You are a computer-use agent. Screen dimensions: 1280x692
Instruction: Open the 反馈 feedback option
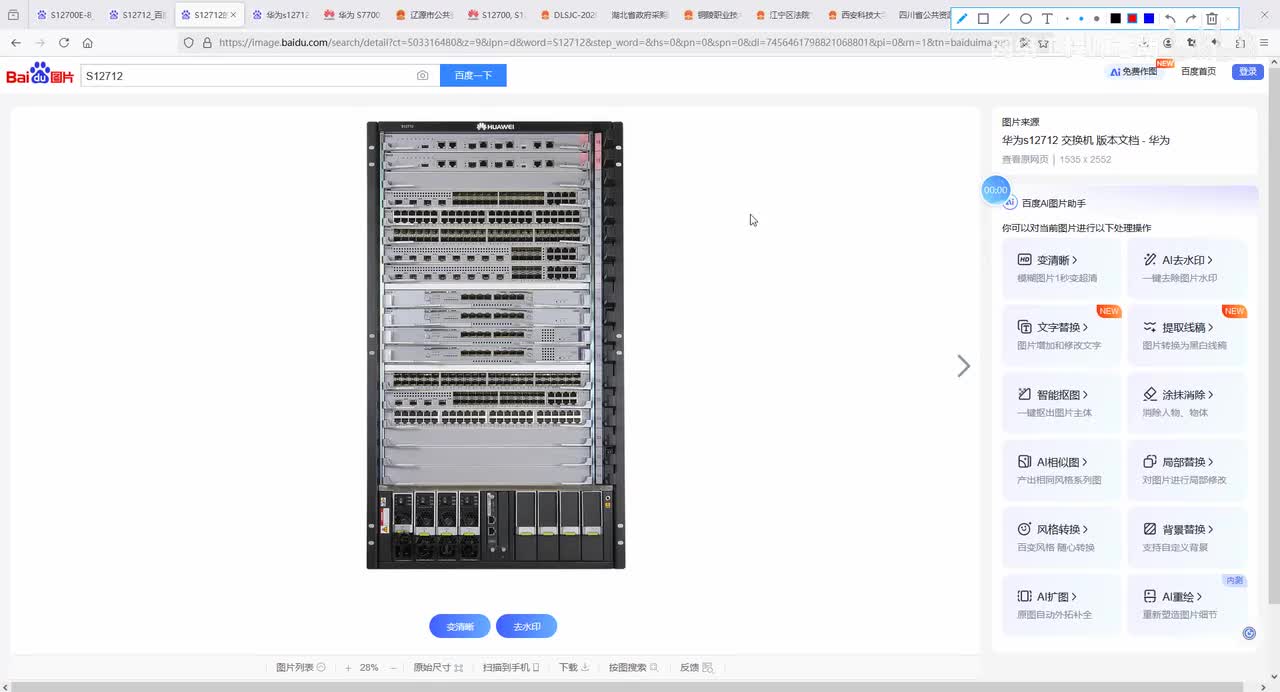(x=696, y=667)
